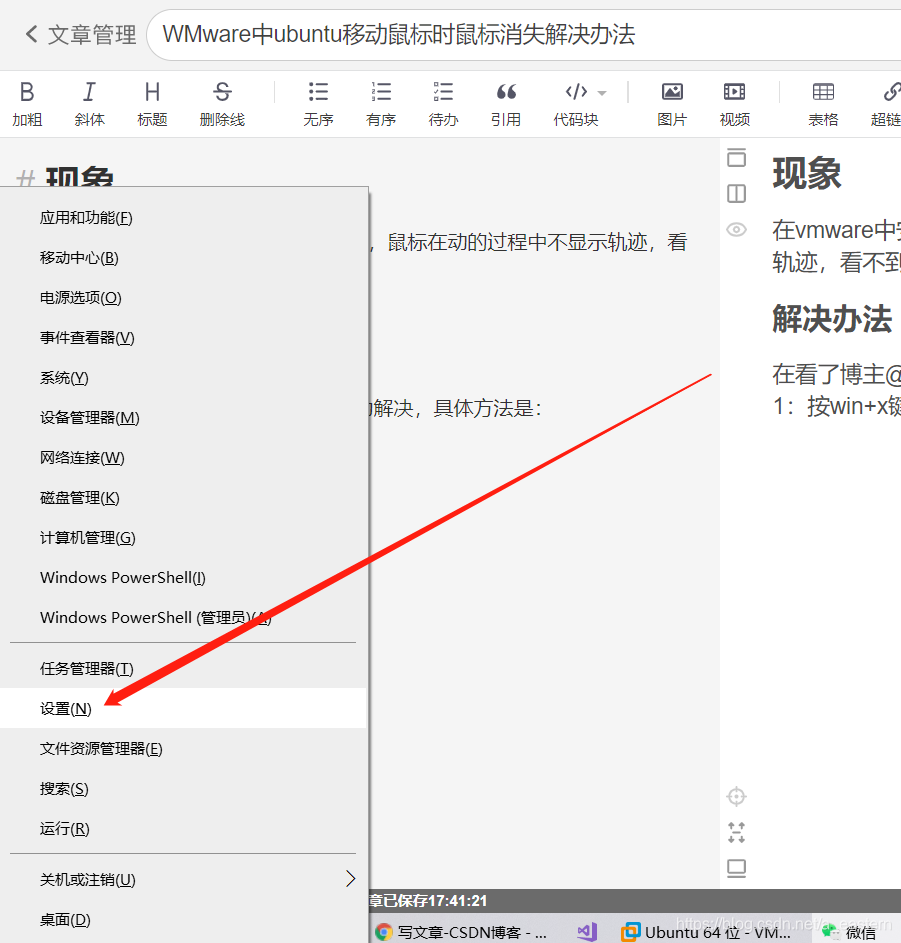Viewport: 901px width, 943px height.
Task: Click the split-column view icon
Action: 736,194
